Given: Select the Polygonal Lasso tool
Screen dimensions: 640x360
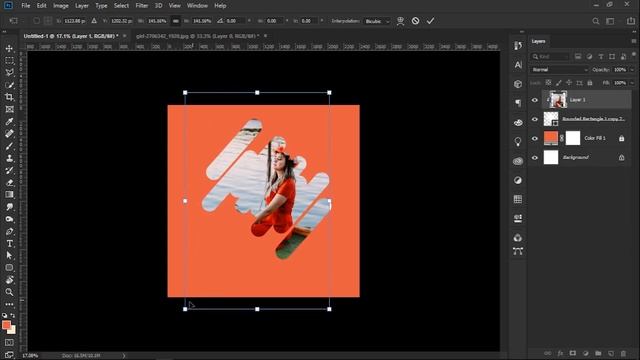Looking at the screenshot, I should click(x=9, y=73).
